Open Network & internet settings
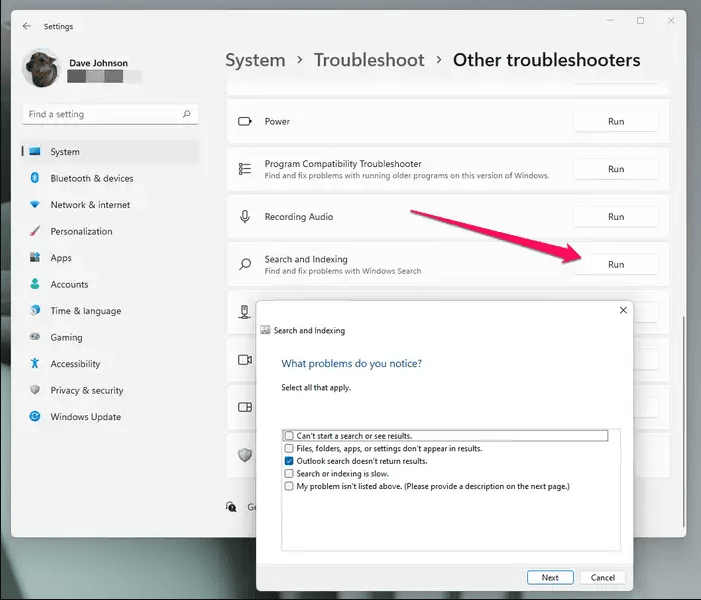Viewport: 701px width, 600px height. [x=90, y=205]
